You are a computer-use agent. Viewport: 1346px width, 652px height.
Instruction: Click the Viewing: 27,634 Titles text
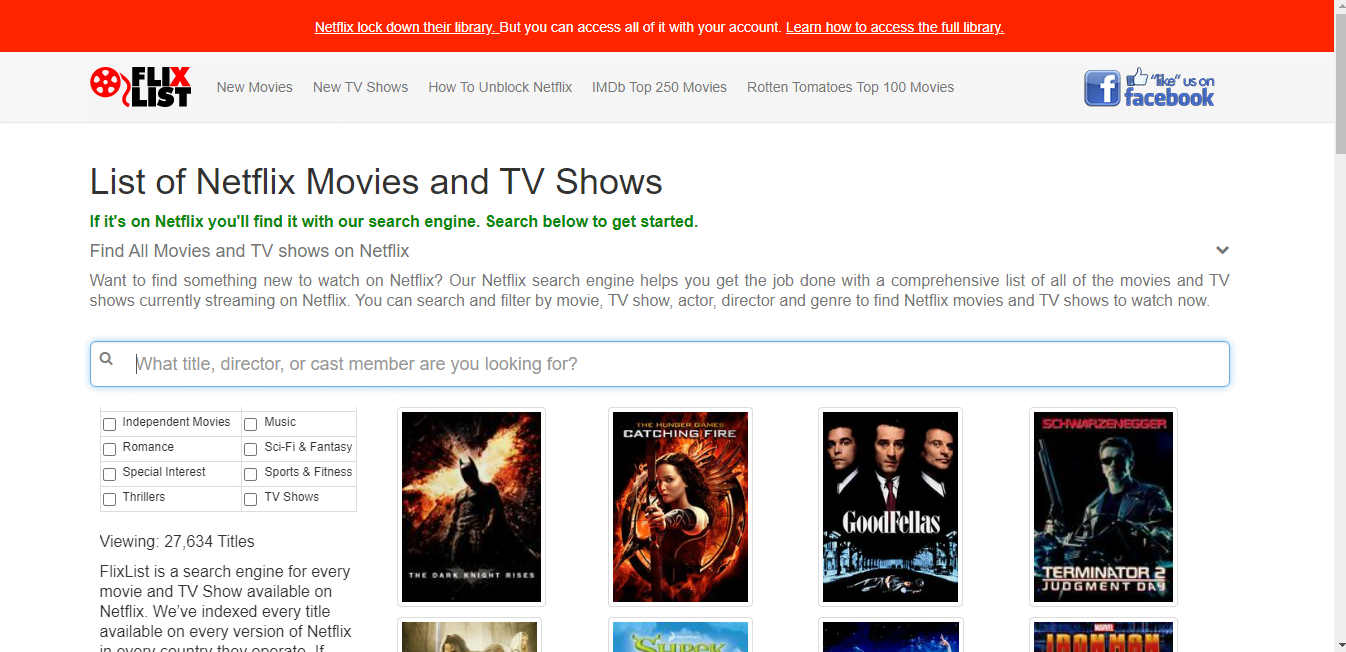click(x=177, y=541)
